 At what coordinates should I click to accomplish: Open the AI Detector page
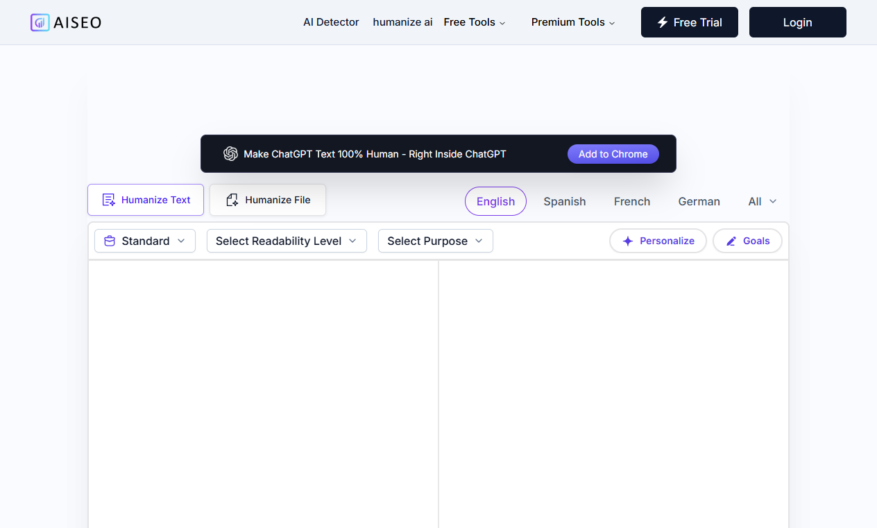331,22
